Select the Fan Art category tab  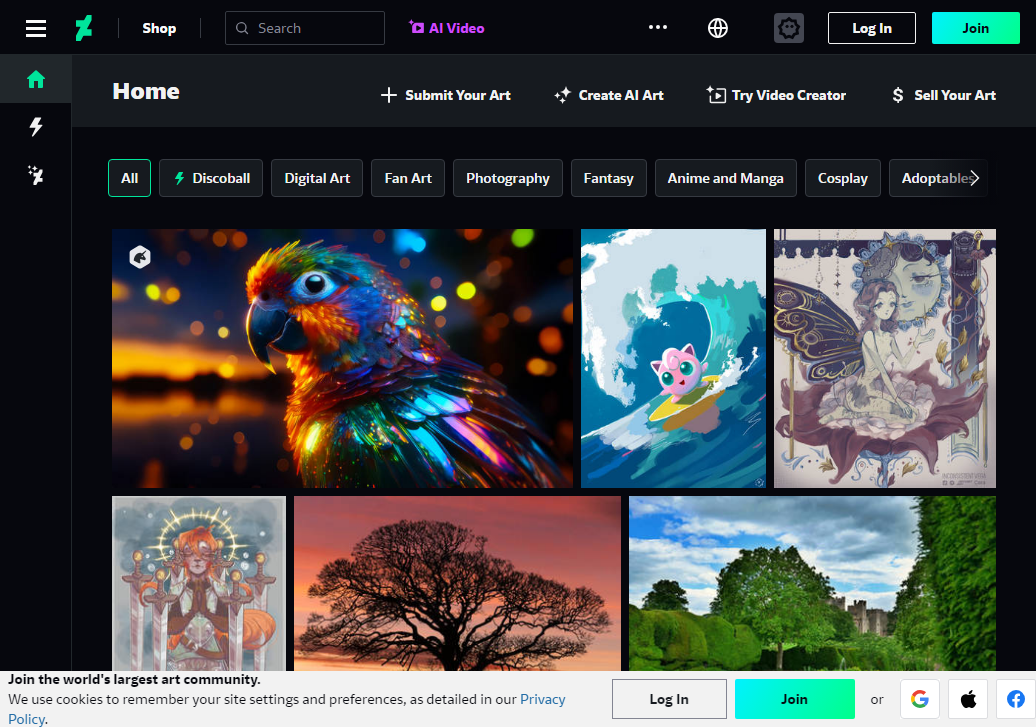pos(408,178)
